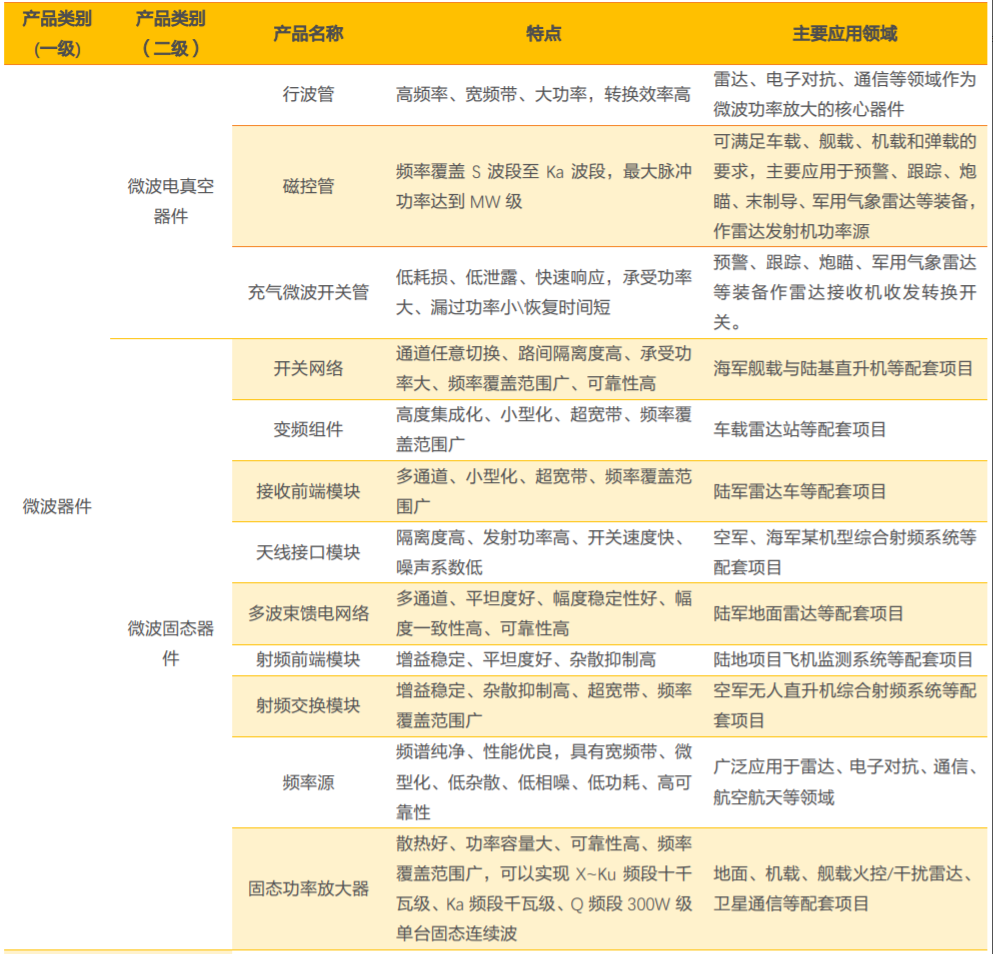The image size is (993, 954).
Task: Select feature text 通道任意切换、路间隔离度高
Action: (509, 353)
